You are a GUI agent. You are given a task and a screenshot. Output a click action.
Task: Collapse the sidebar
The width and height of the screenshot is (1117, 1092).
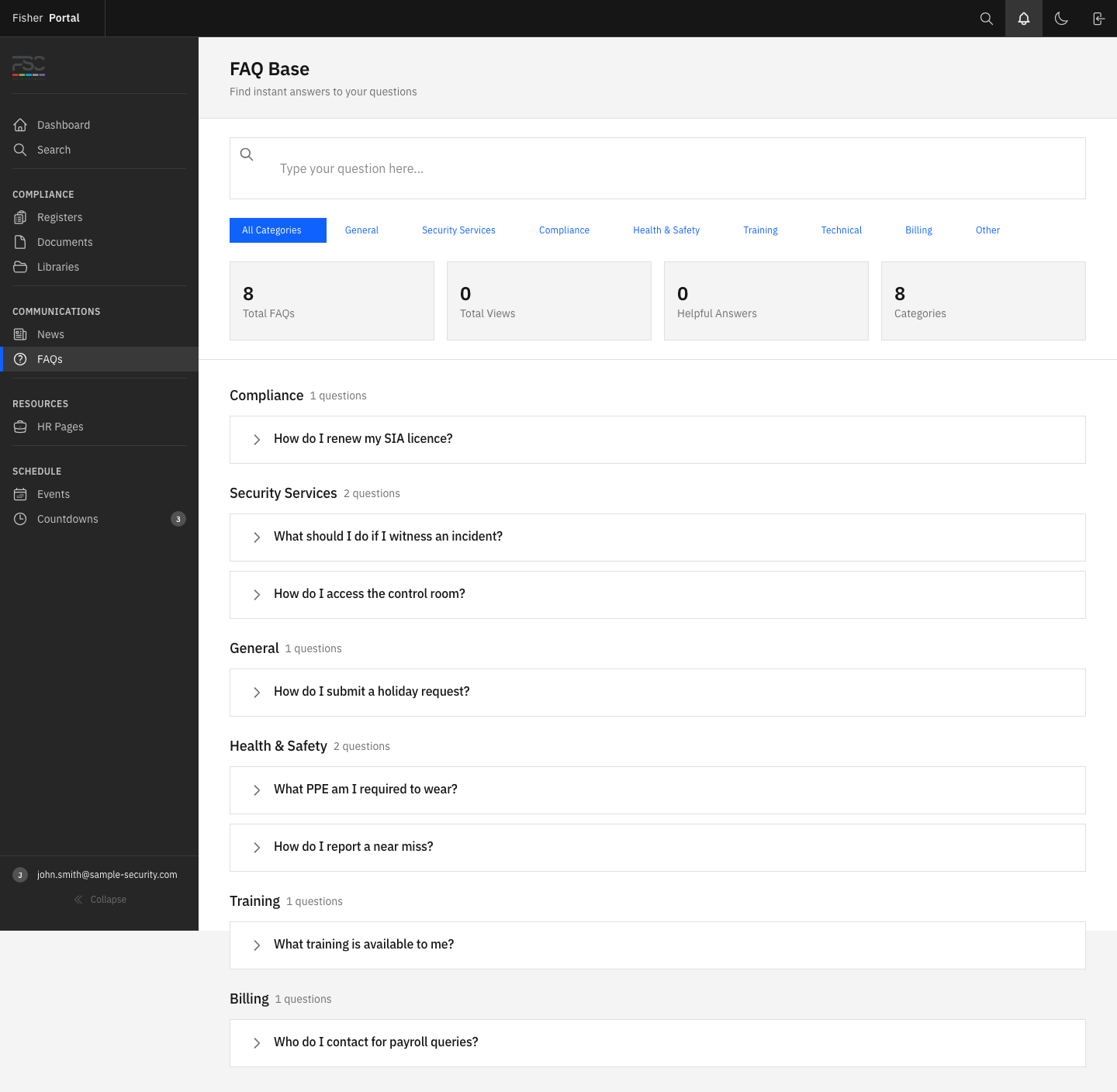(99, 900)
